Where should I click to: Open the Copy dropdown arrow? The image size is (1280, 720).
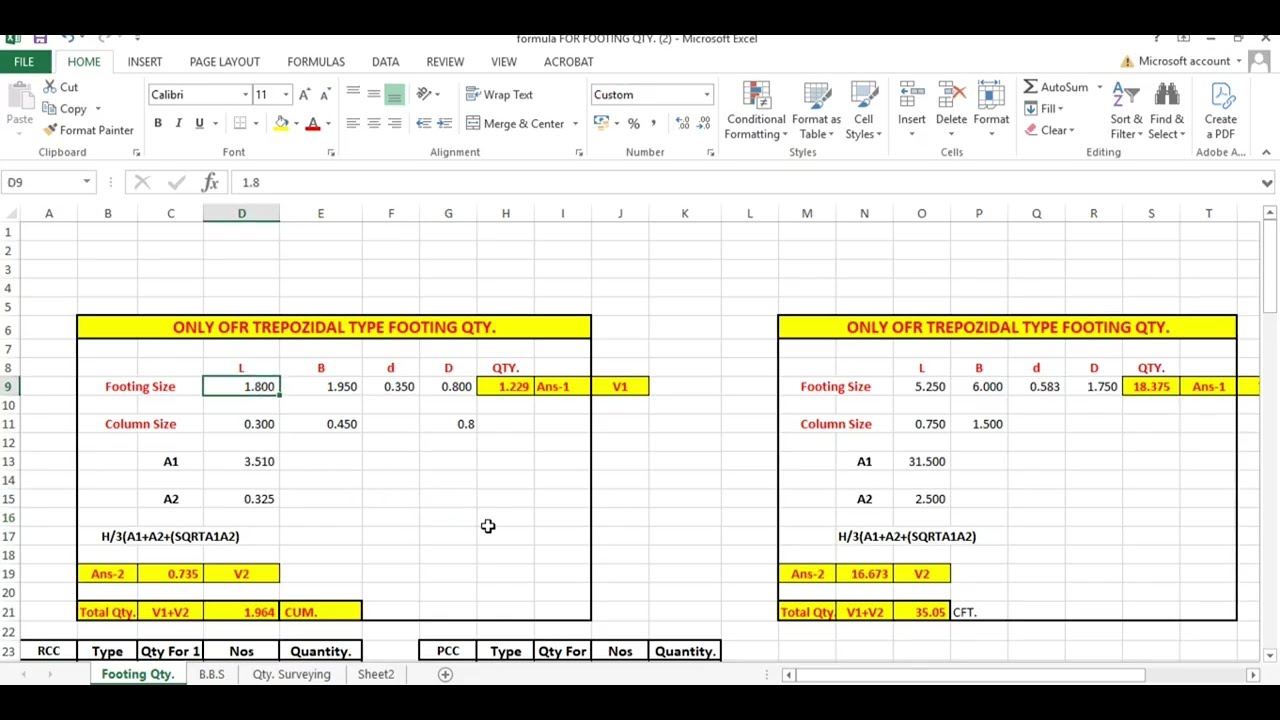97,109
